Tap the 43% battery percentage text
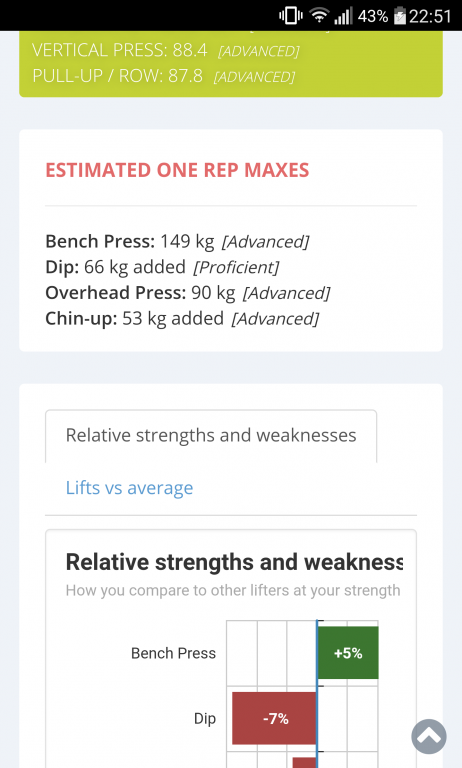Screen dimensions: 462x768 coord(373,16)
